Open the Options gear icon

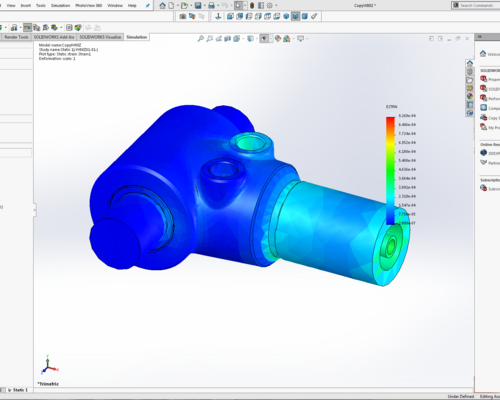point(270,5)
